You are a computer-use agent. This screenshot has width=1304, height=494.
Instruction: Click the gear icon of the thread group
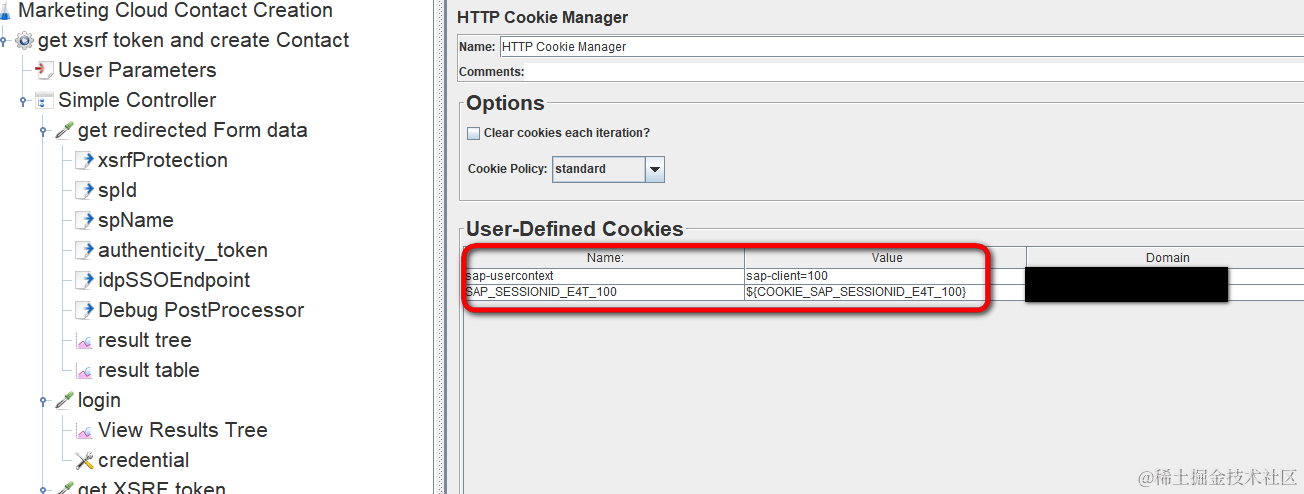[x=24, y=41]
